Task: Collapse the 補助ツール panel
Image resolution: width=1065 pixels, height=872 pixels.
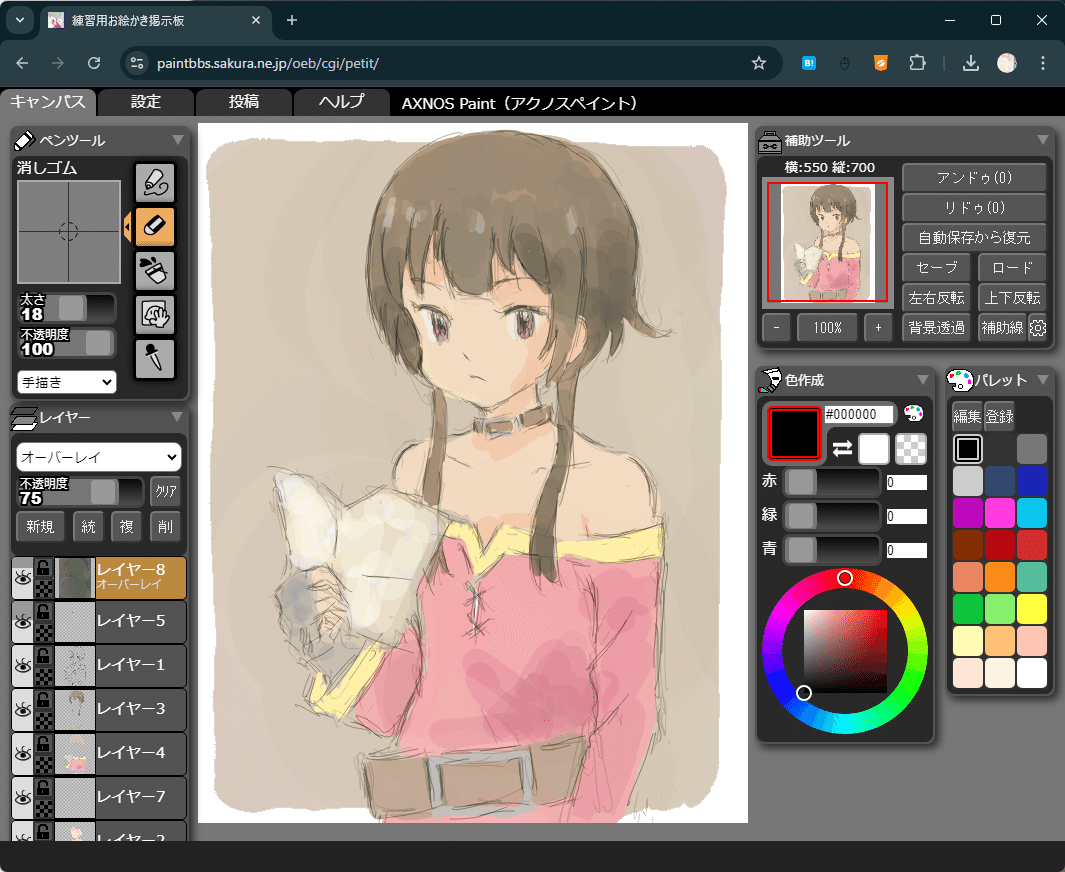Action: (1043, 140)
